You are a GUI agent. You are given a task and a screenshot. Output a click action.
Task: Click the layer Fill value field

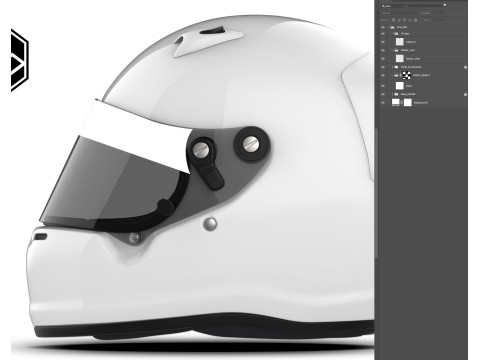point(436,20)
